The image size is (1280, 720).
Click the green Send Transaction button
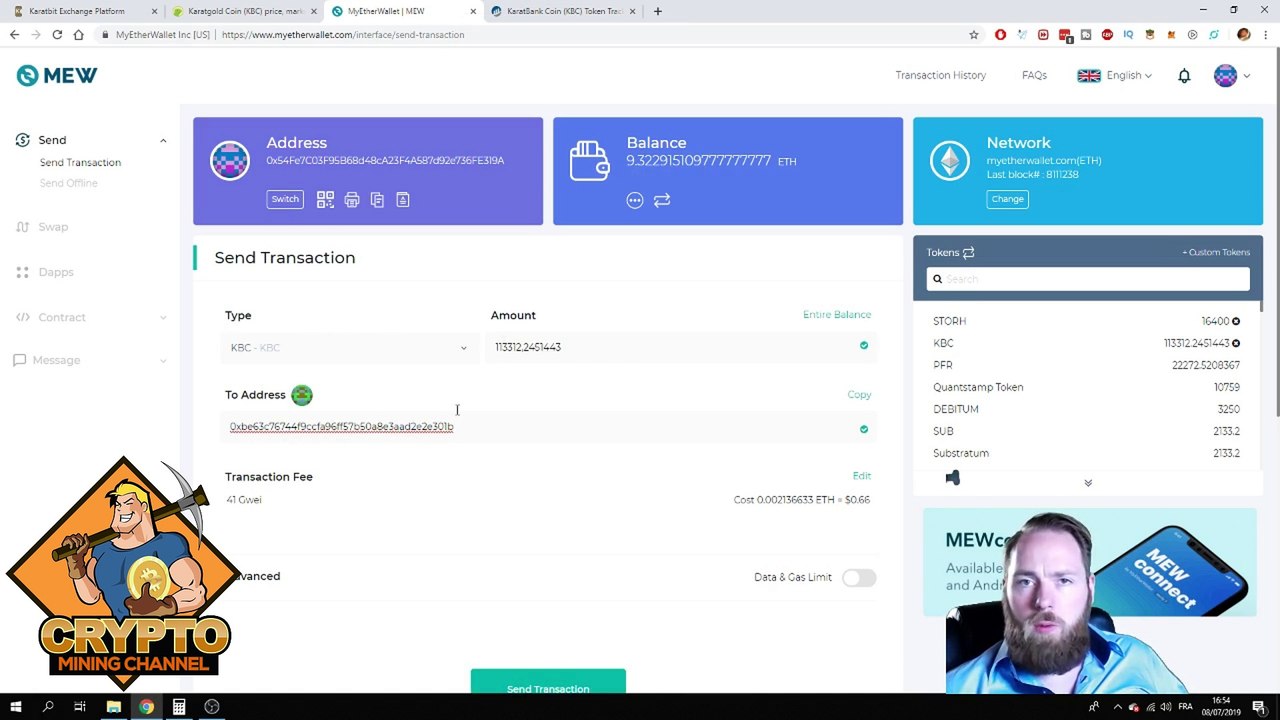point(548,682)
